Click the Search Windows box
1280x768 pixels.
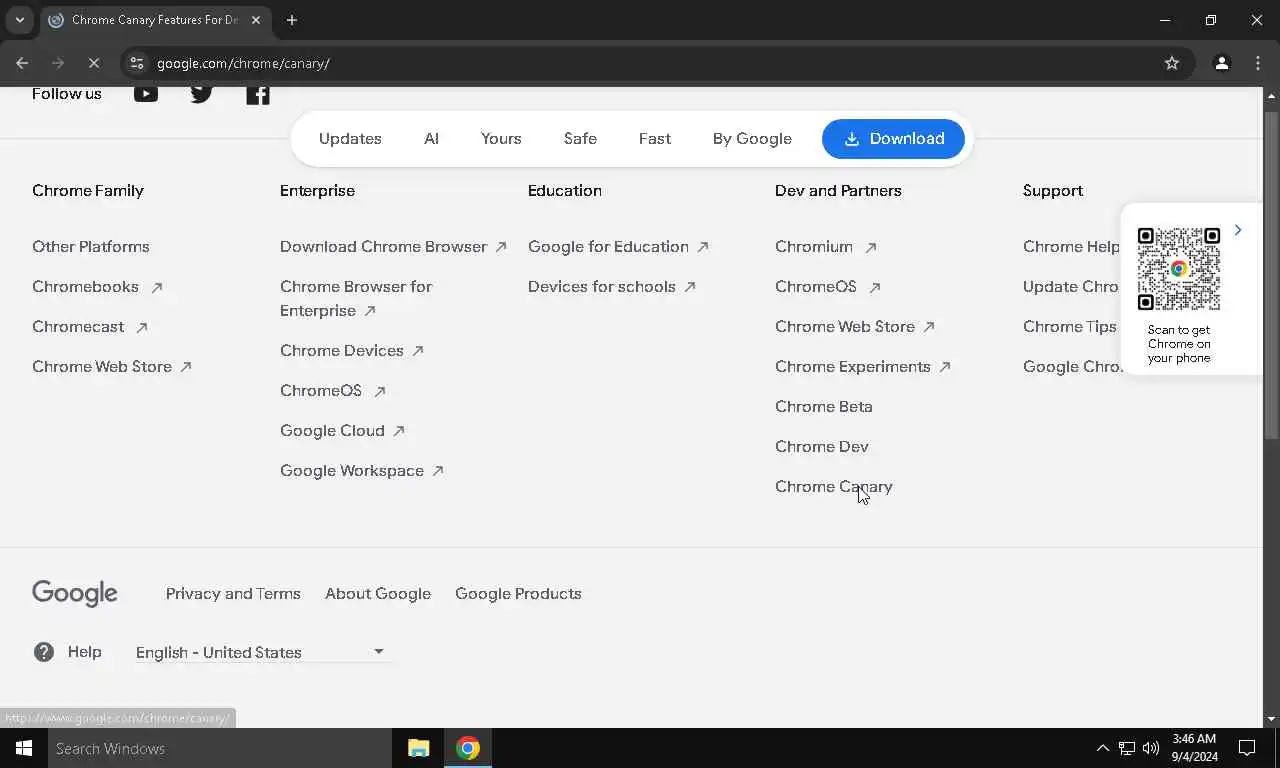point(220,748)
